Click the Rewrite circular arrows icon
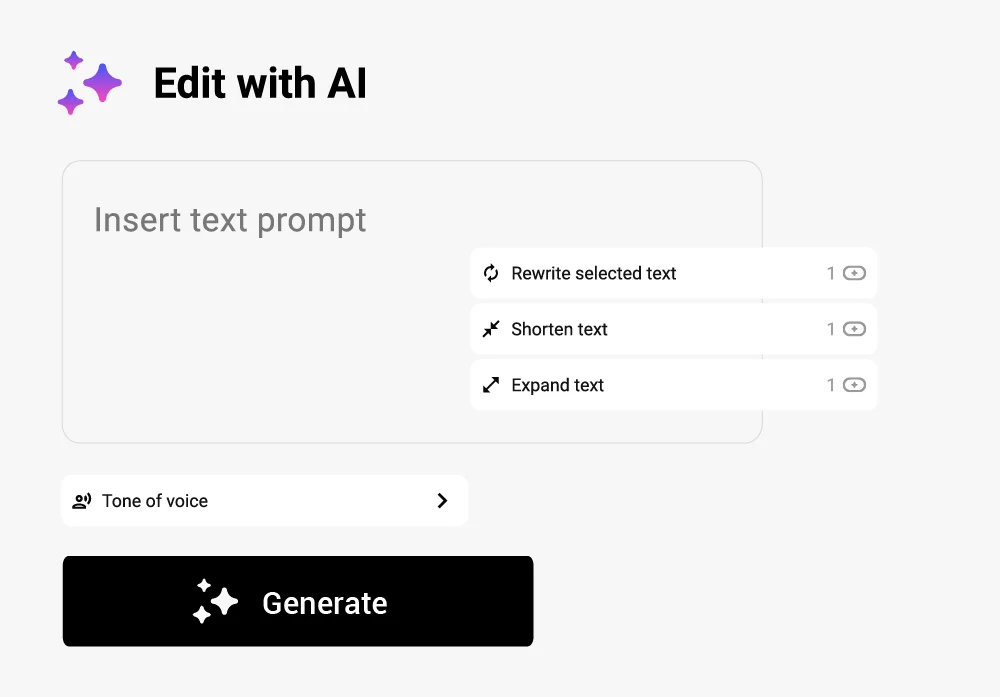 point(491,273)
